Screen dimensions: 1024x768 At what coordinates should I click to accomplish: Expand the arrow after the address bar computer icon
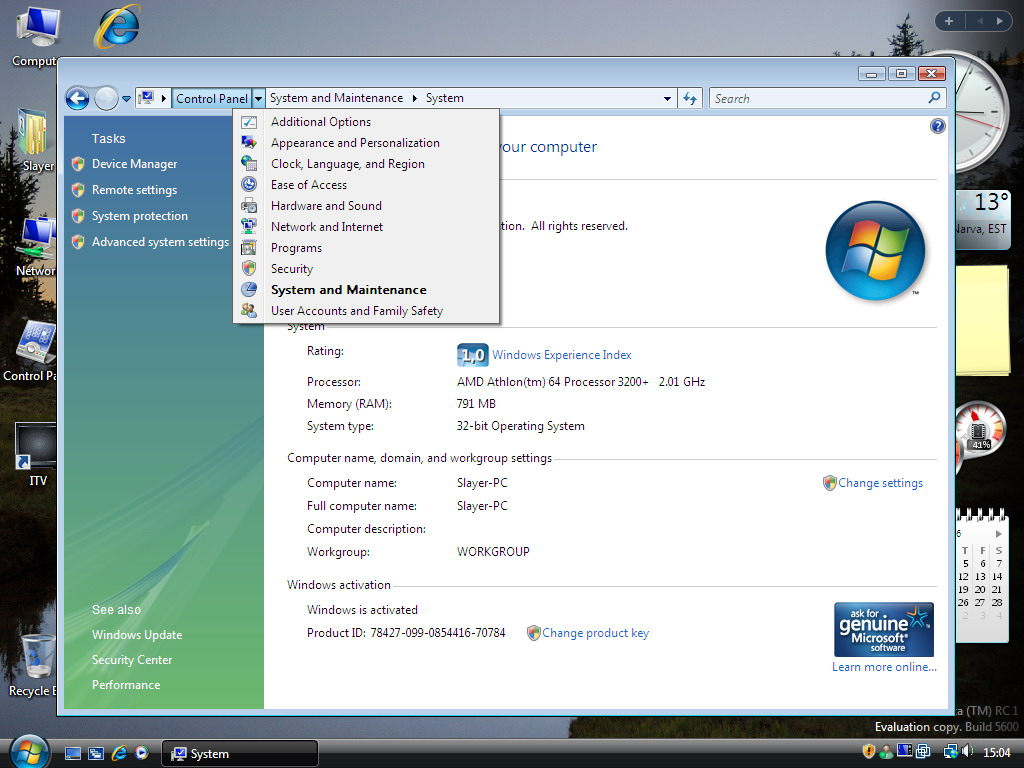[164, 99]
